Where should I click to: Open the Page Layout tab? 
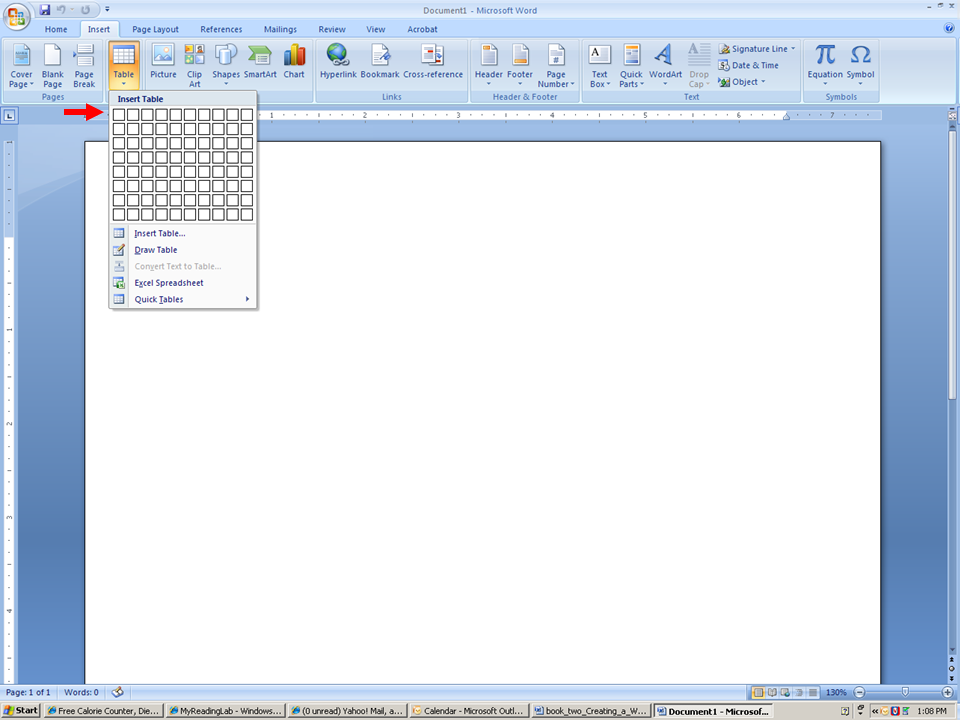tap(156, 29)
